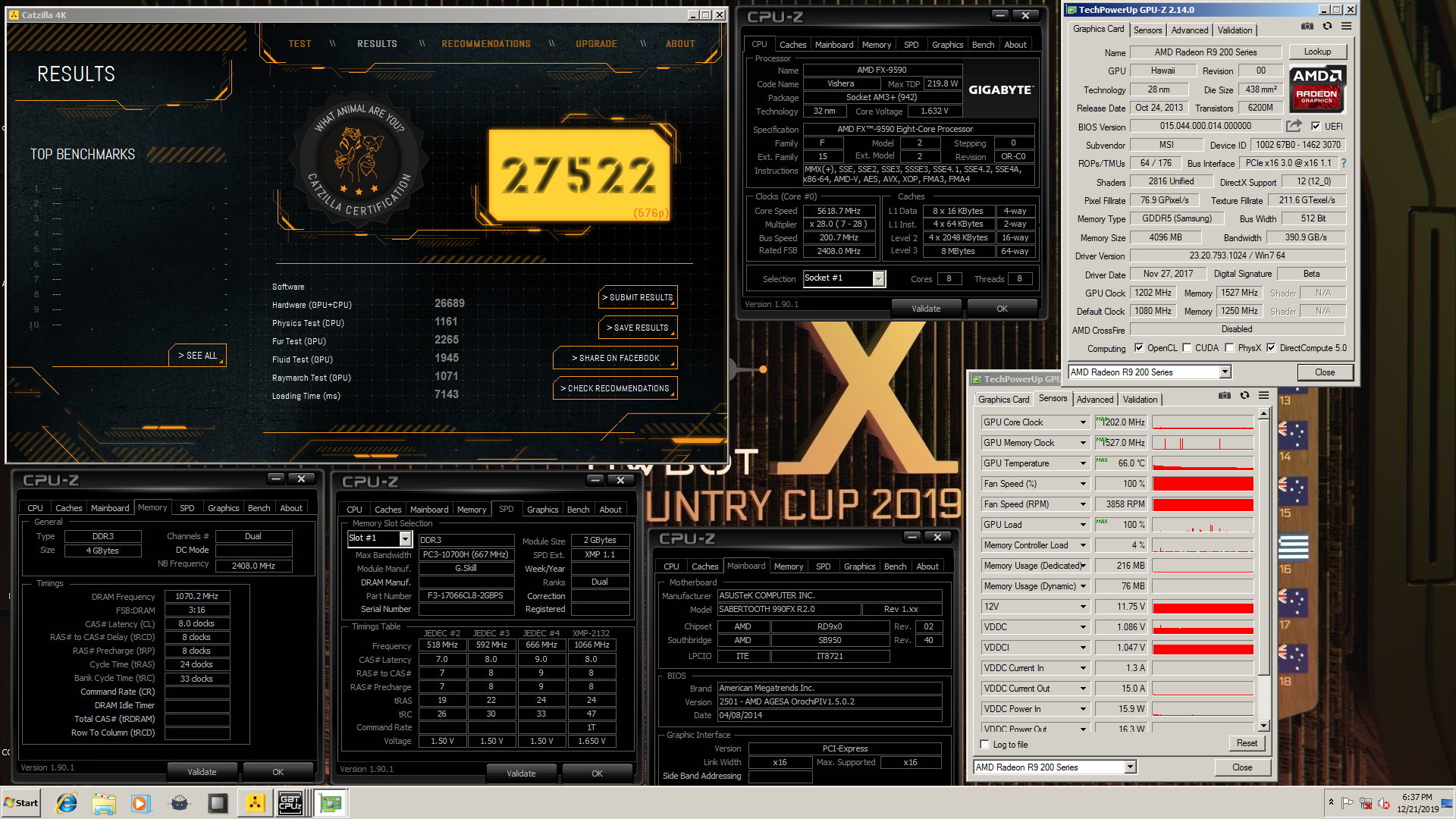The width and height of the screenshot is (1456, 819).
Task: Click the volume speaker tray icon
Action: pos(1384,802)
